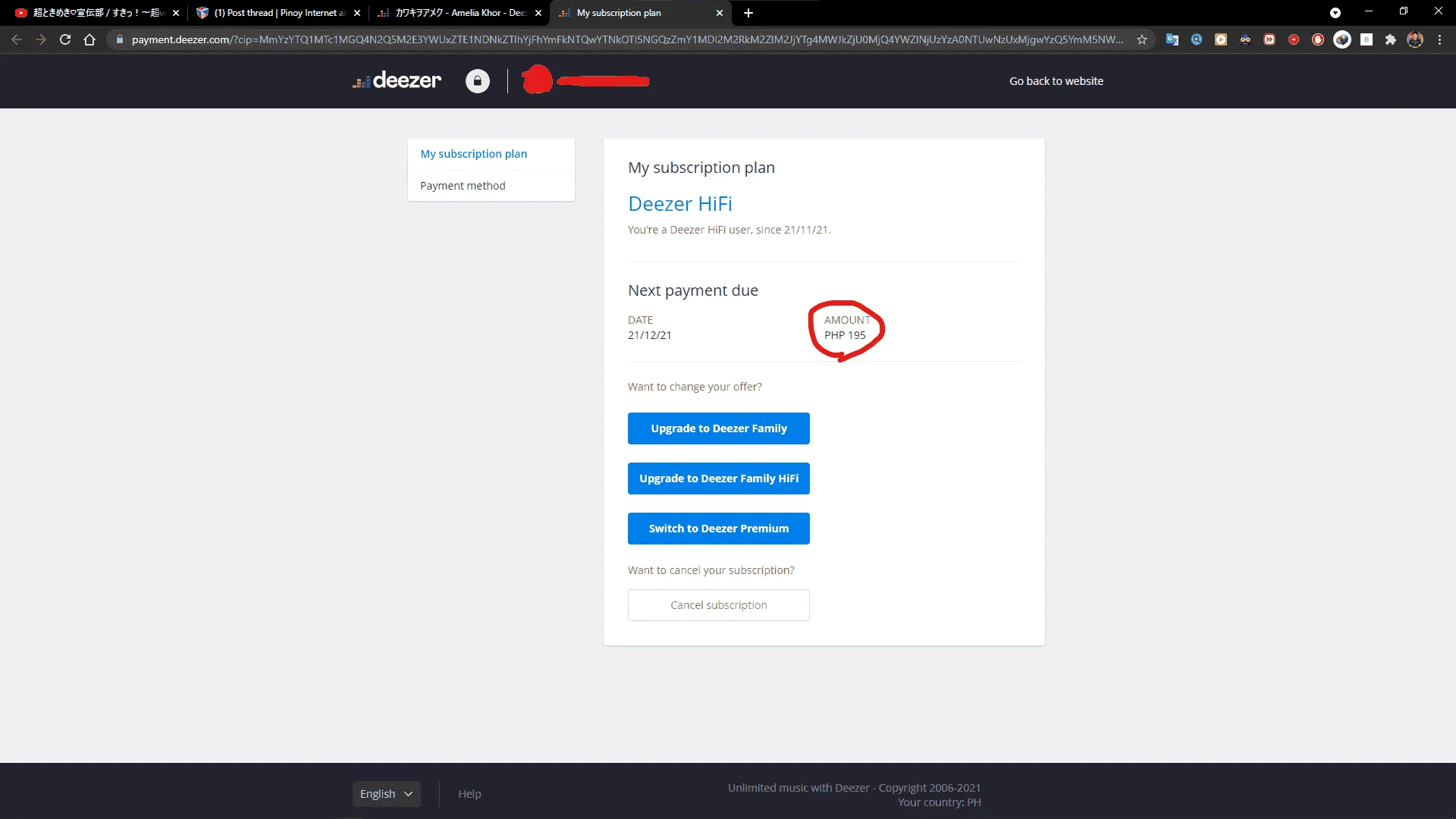
Task: Click the dark round globe extension icon
Action: pos(1342,39)
